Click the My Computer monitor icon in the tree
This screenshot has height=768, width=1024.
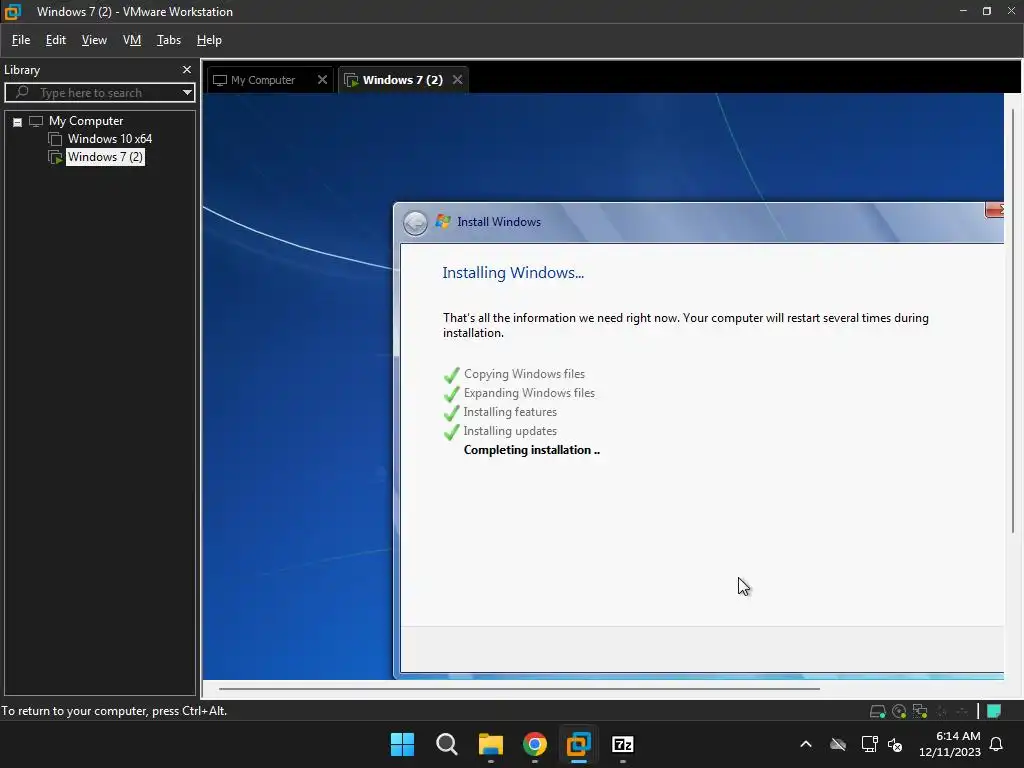pos(36,121)
